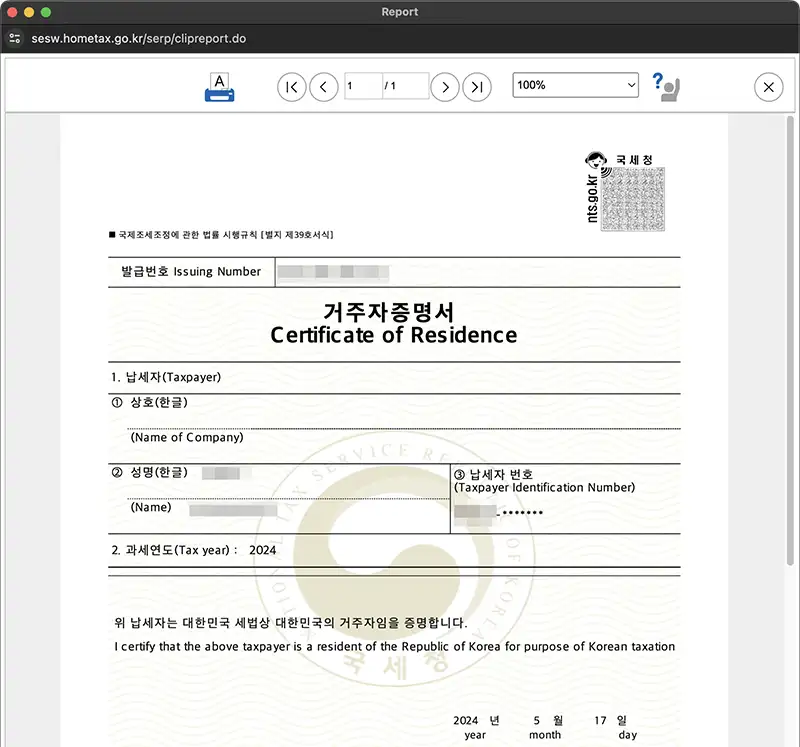The width and height of the screenshot is (800, 747).
Task: Close the report viewer with X button
Action: [x=768, y=87]
